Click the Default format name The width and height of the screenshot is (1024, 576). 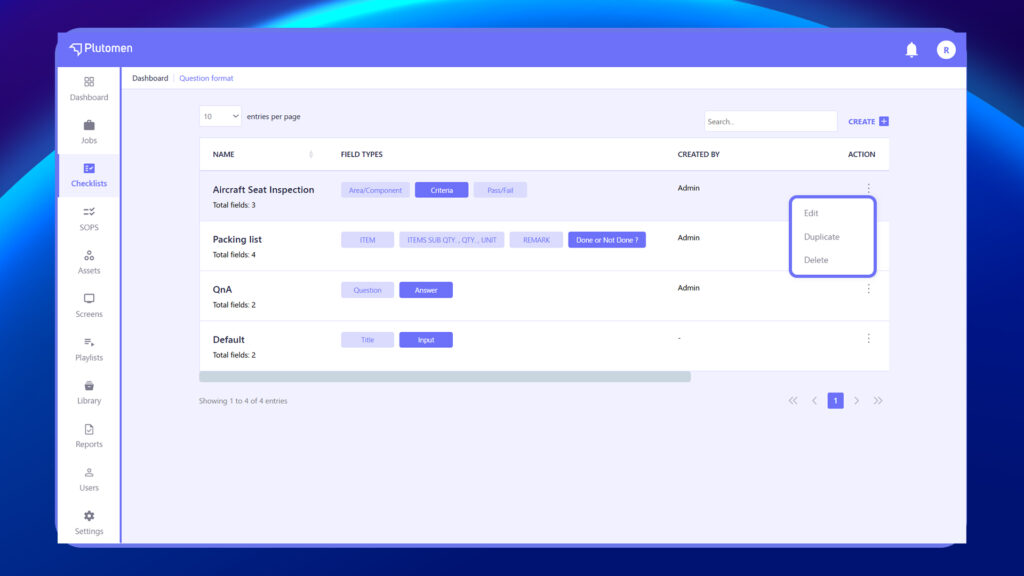click(x=229, y=340)
